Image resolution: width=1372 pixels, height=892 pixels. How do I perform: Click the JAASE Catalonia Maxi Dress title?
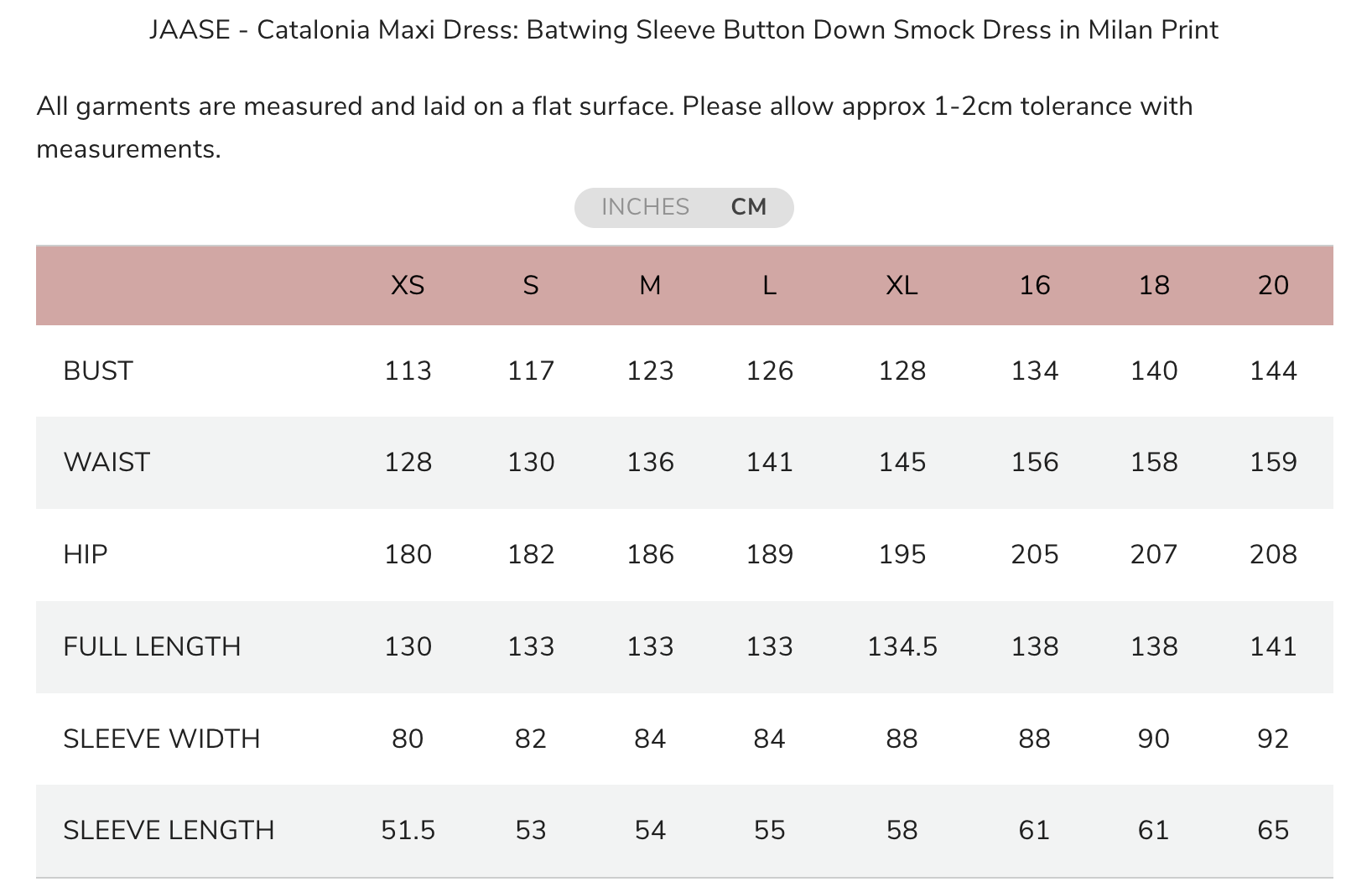tap(683, 30)
